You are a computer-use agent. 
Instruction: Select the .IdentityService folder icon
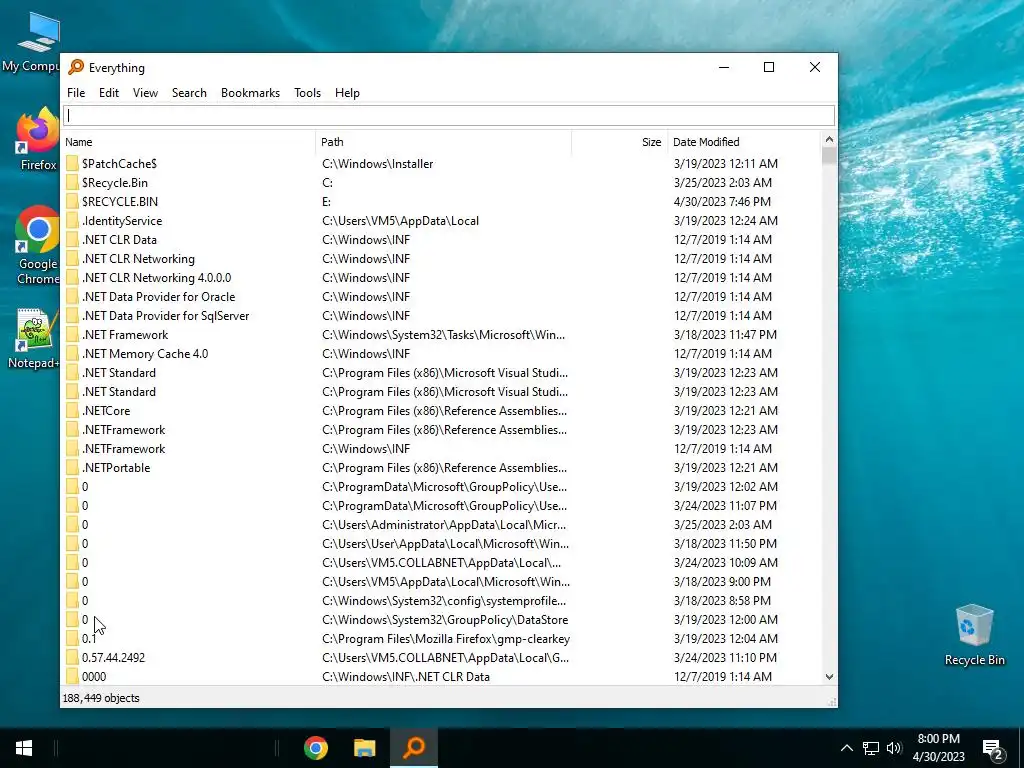[72, 220]
